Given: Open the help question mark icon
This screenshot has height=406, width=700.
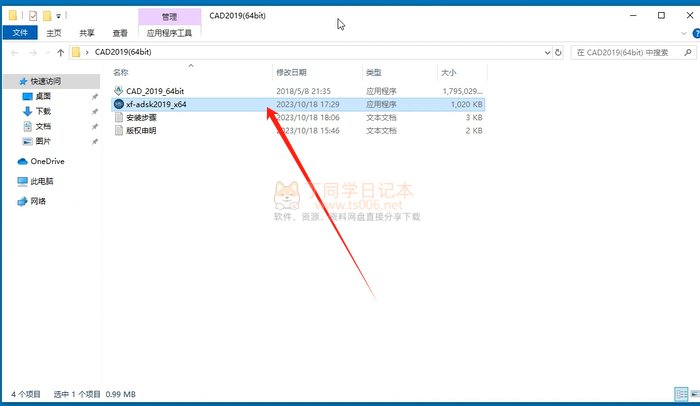Looking at the screenshot, I should point(696,33).
